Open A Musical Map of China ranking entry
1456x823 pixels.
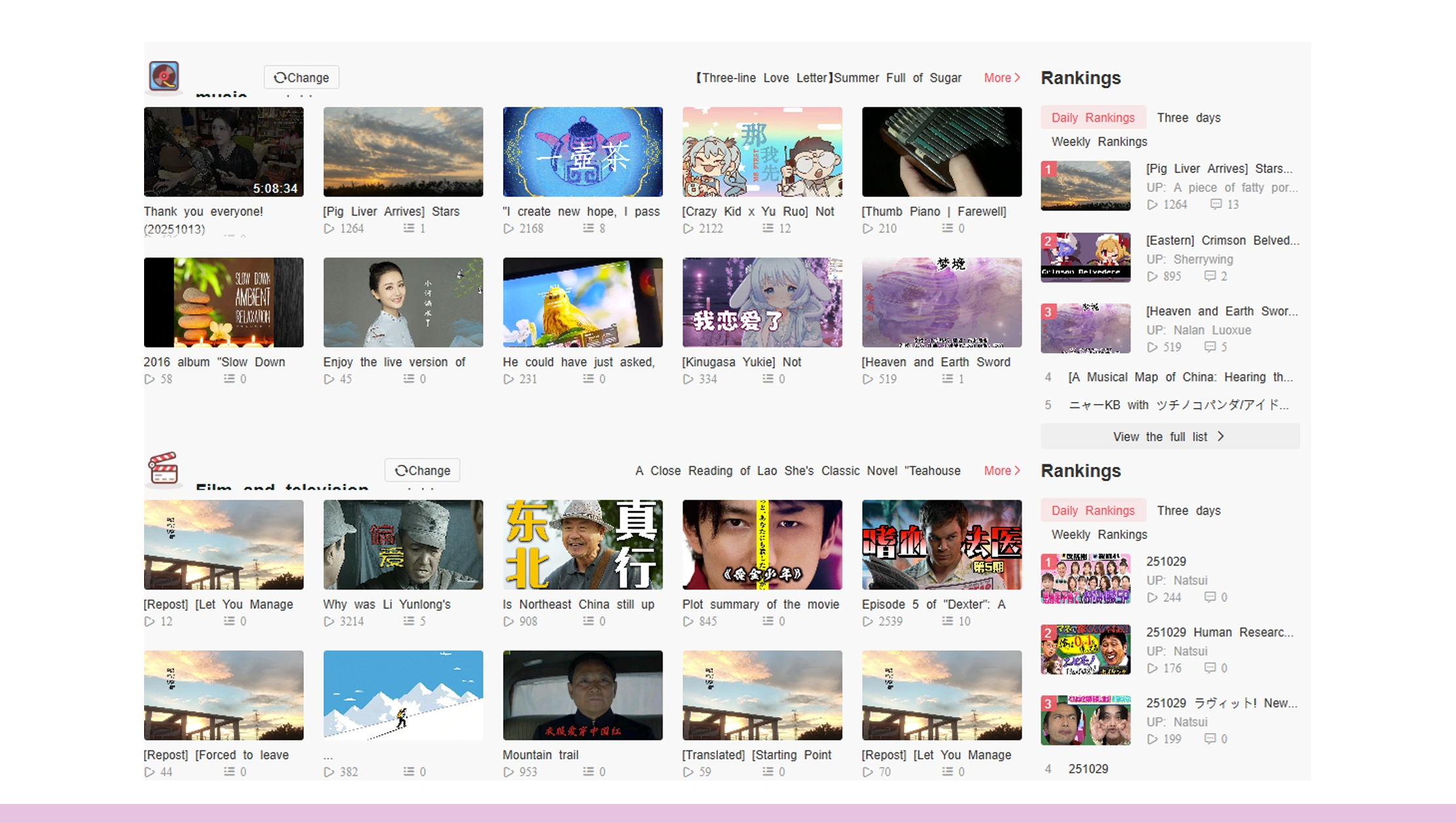coord(1180,377)
